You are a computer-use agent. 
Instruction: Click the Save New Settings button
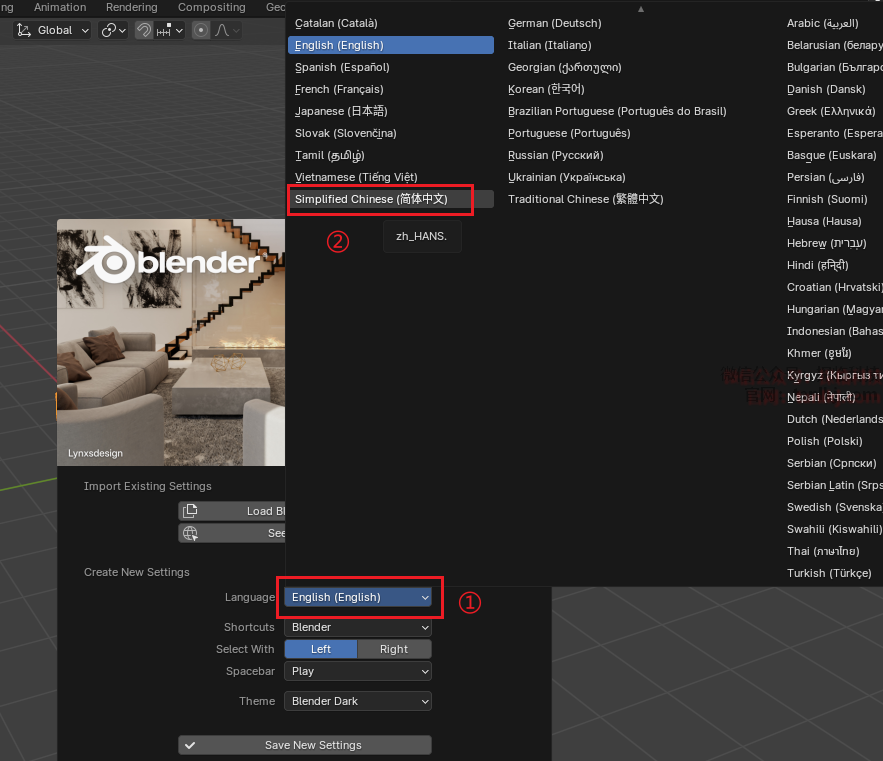tap(305, 745)
